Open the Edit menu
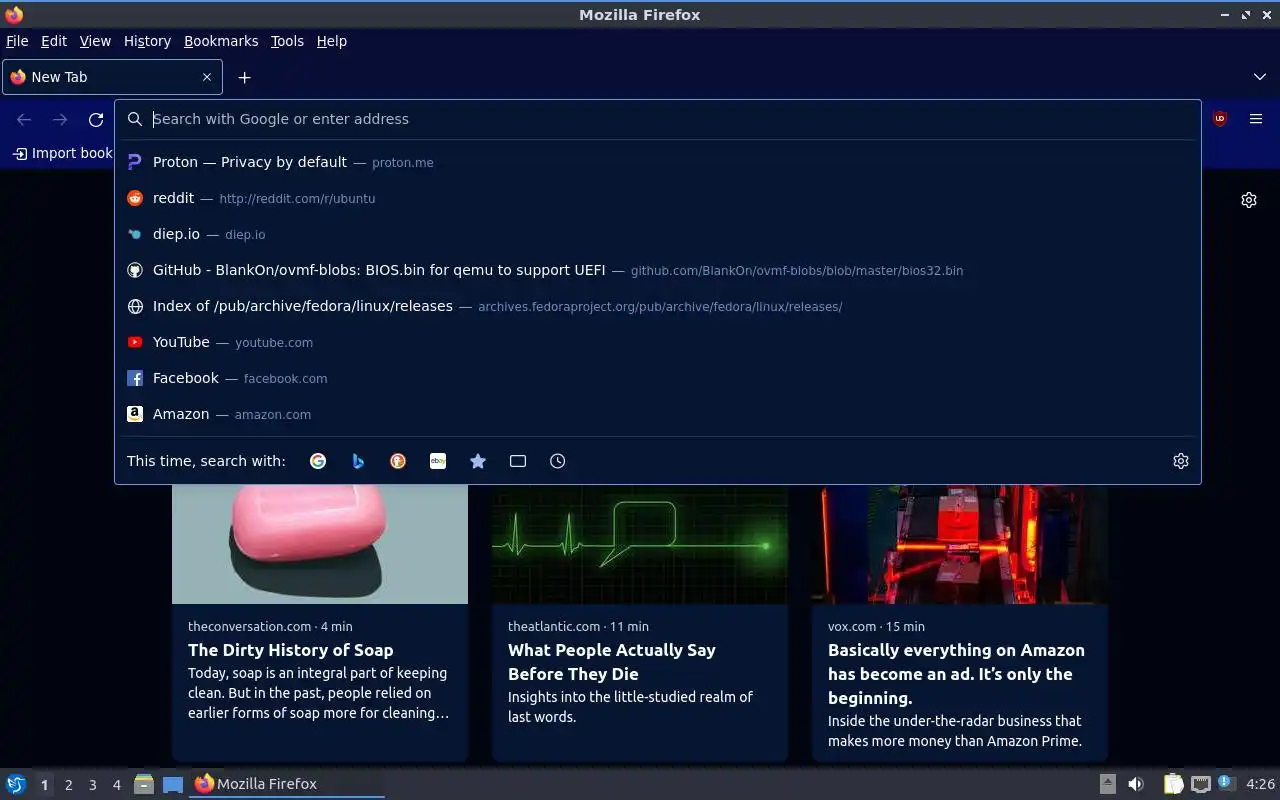The height and width of the screenshot is (800, 1280). (54, 41)
